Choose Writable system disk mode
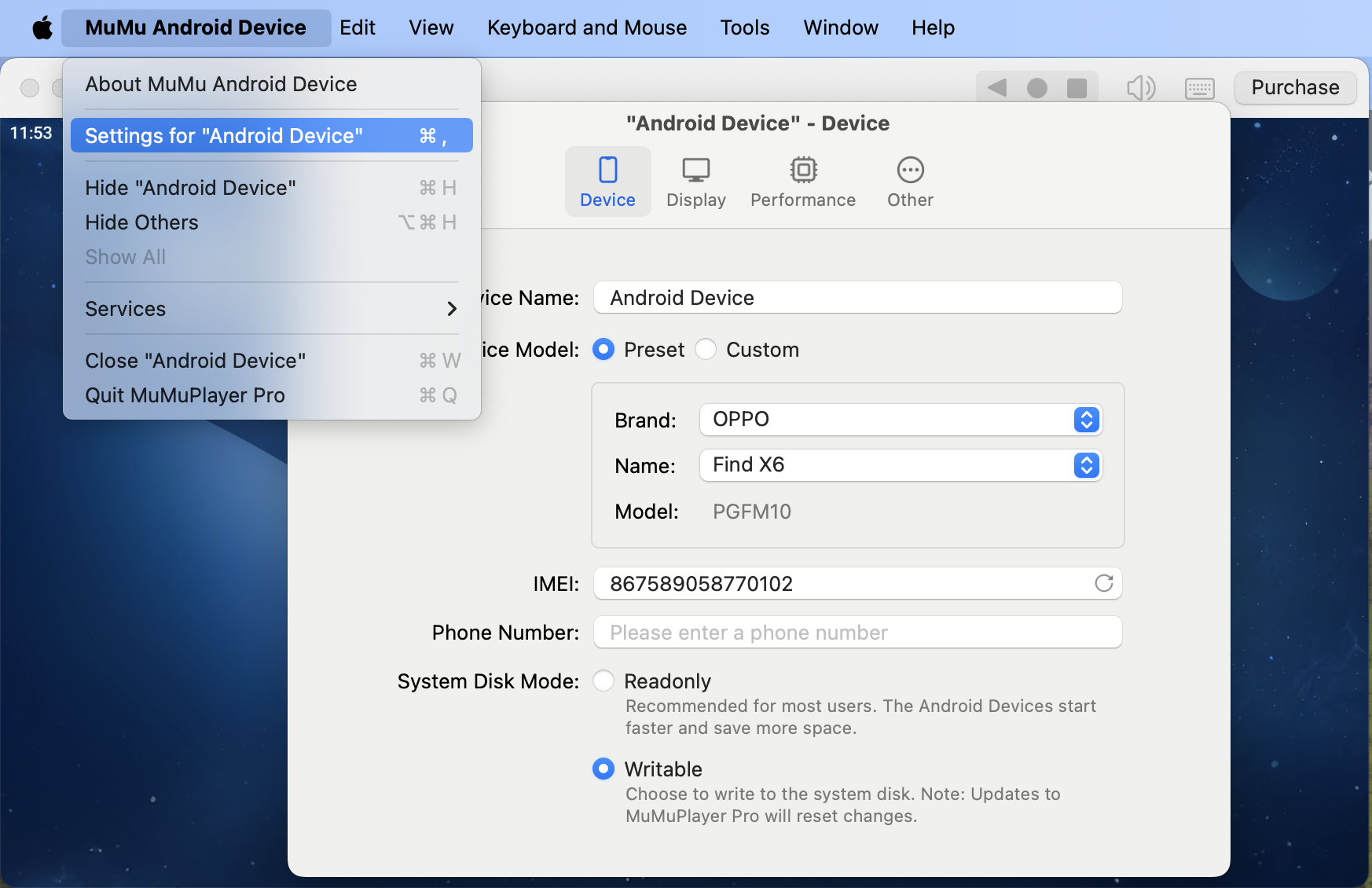1372x888 pixels. [x=603, y=769]
